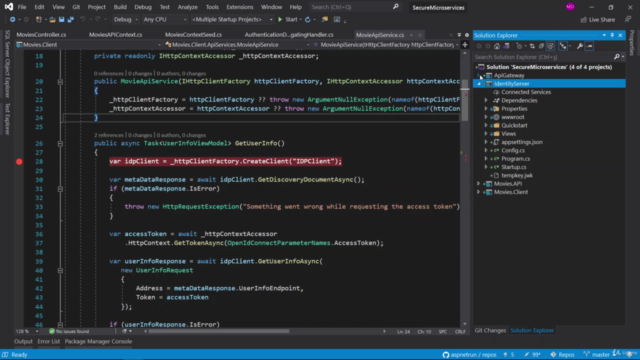Viewport: 640px width, 360px height.
Task: Click Solution Explorer search magnifier icon
Action: click(616, 57)
